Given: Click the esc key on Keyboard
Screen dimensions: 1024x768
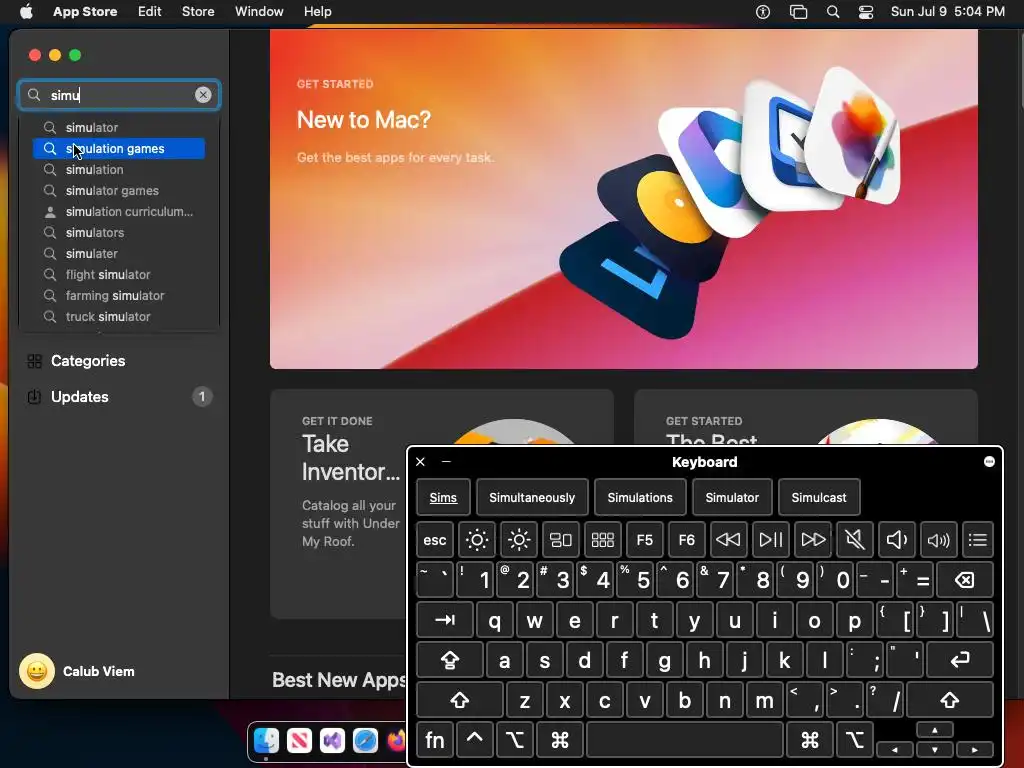Looking at the screenshot, I should (435, 539).
